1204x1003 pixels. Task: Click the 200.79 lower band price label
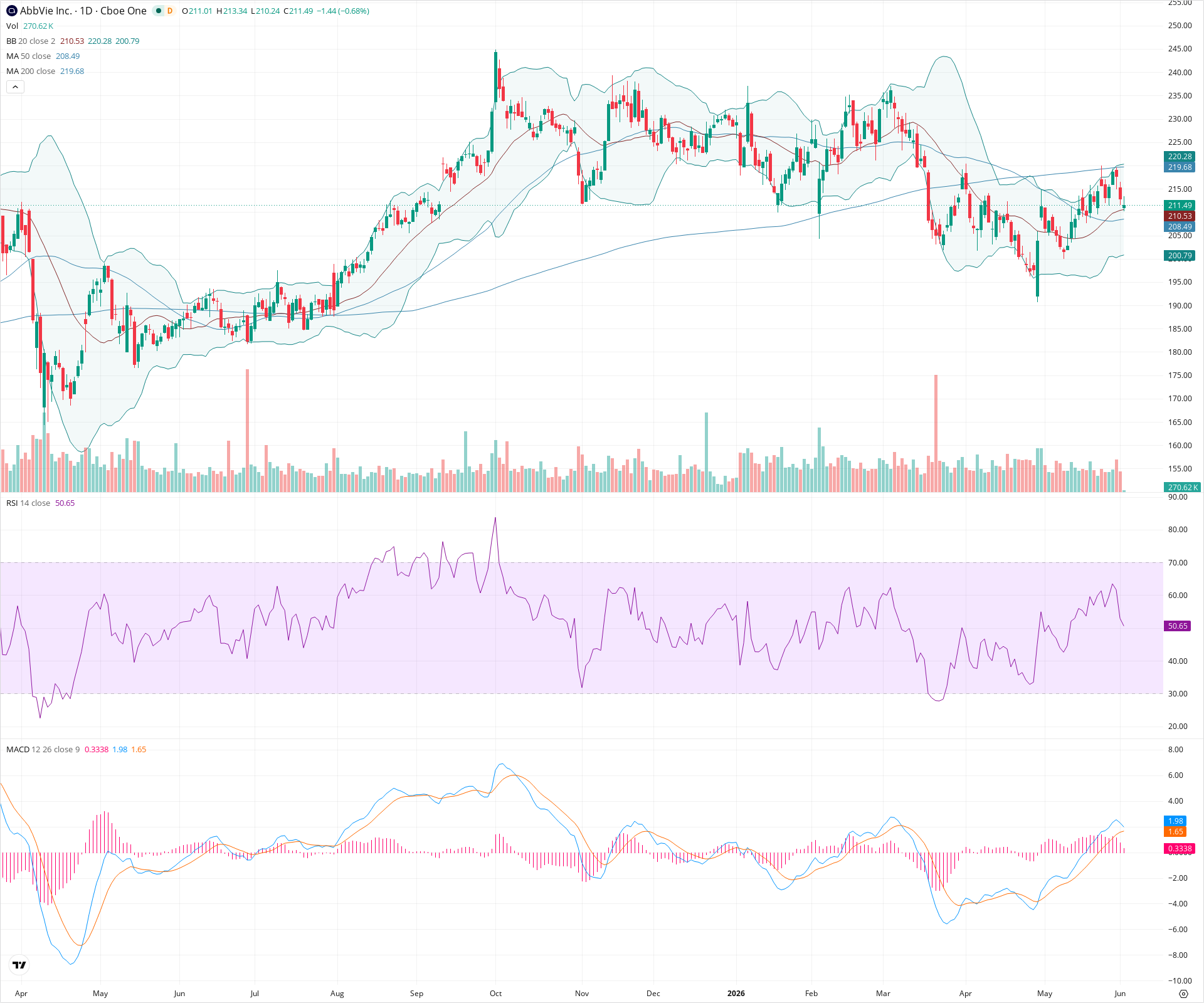coord(1180,256)
